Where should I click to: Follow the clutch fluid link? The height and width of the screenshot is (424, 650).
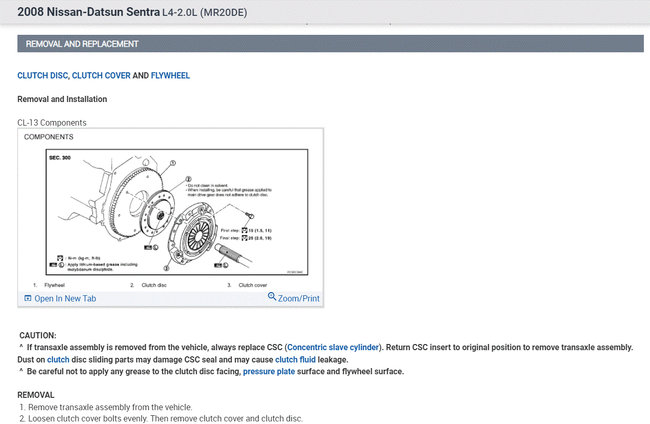point(295,359)
